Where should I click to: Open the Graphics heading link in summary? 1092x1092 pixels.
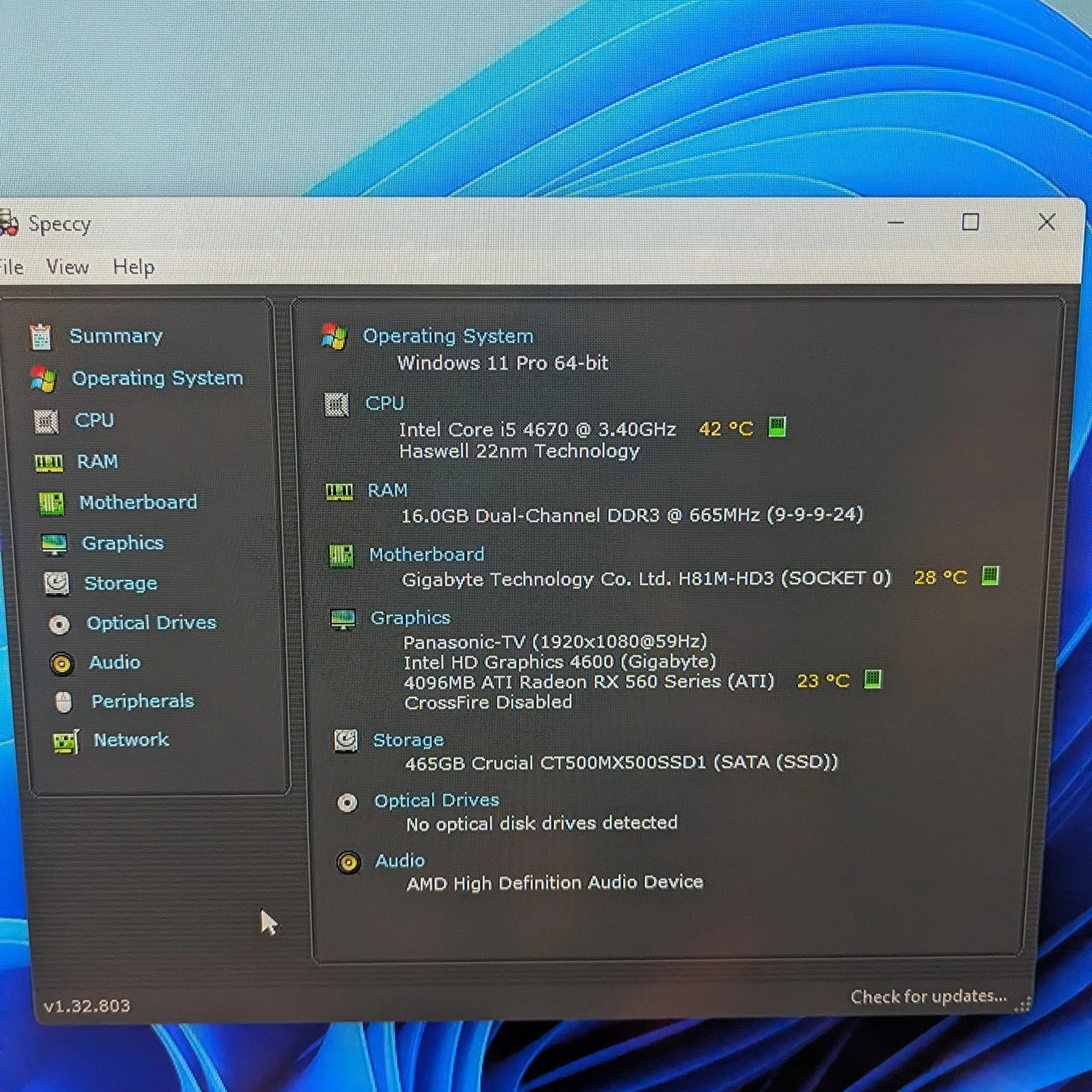click(411, 619)
